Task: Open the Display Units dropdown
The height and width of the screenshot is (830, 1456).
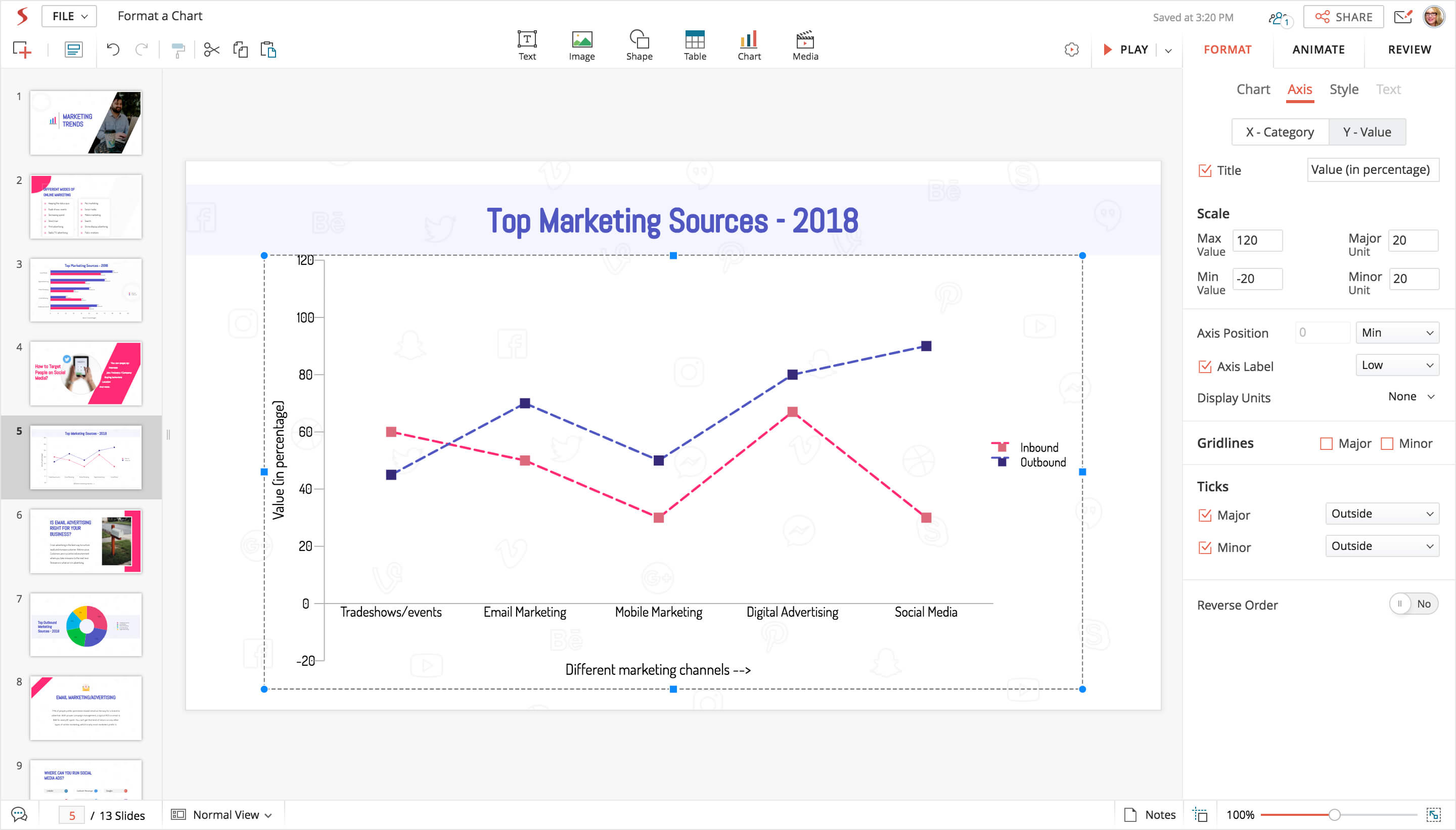Action: [x=1411, y=397]
